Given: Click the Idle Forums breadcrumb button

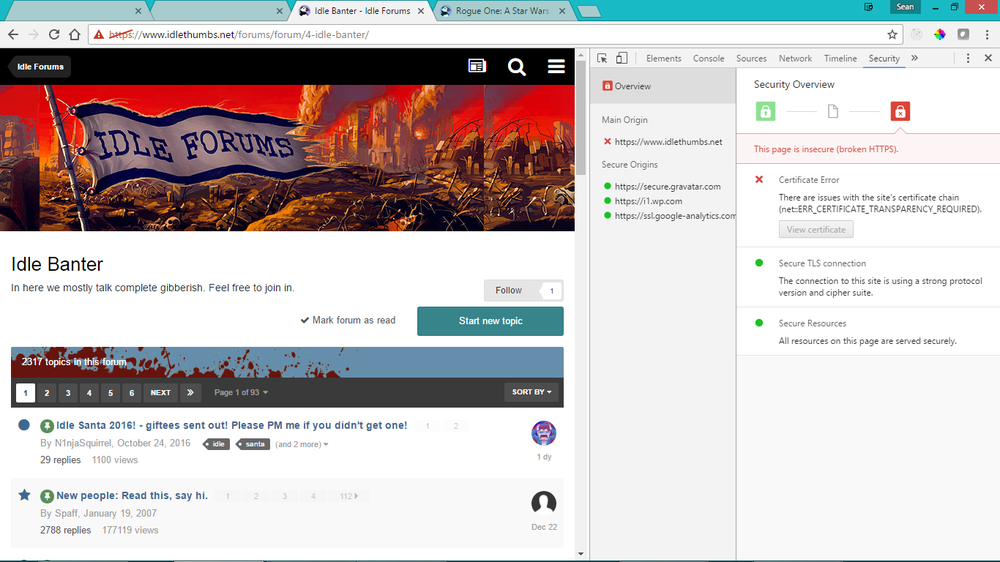Looking at the screenshot, I should pyautogui.click(x=40, y=66).
